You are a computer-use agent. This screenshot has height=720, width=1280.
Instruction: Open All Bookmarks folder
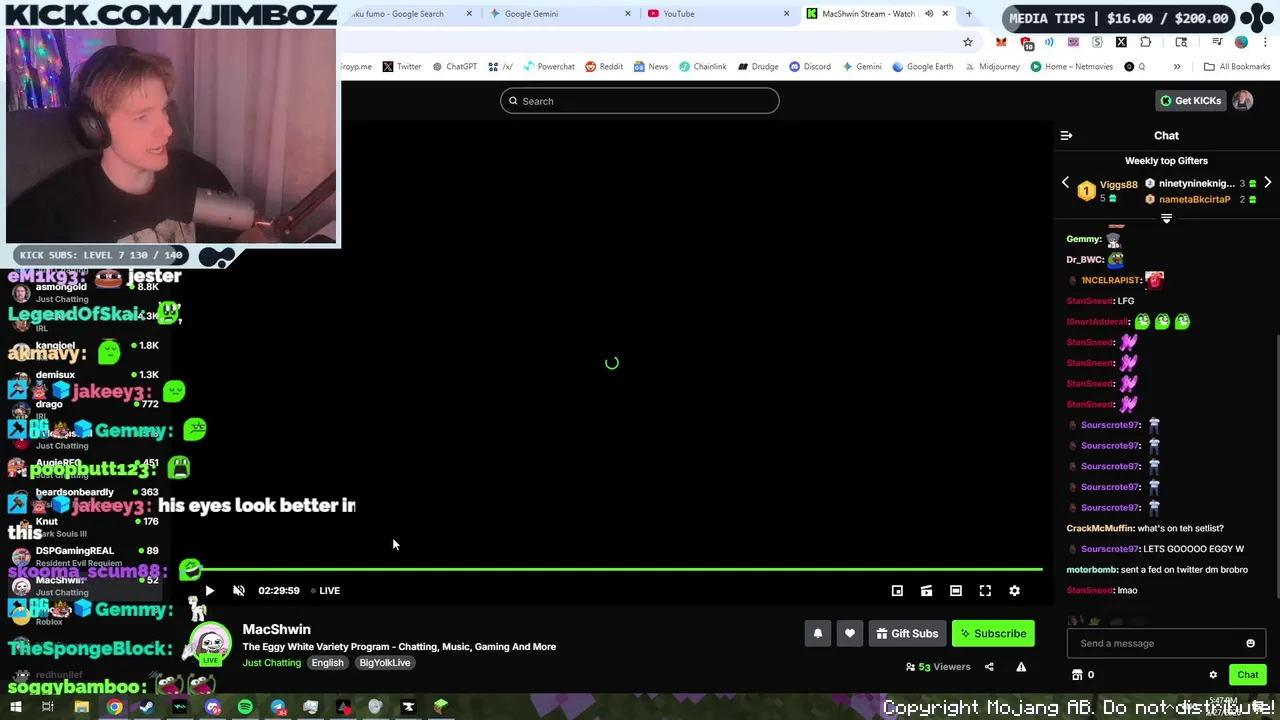point(1237,67)
